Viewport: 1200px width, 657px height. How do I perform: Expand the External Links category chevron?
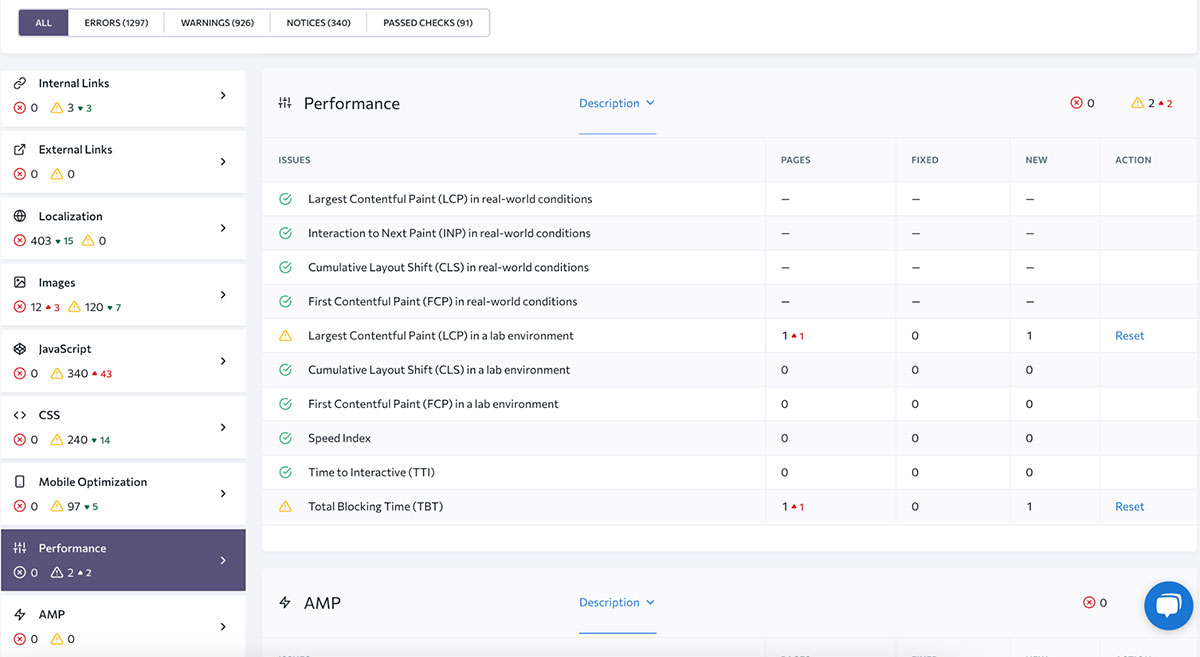point(223,161)
